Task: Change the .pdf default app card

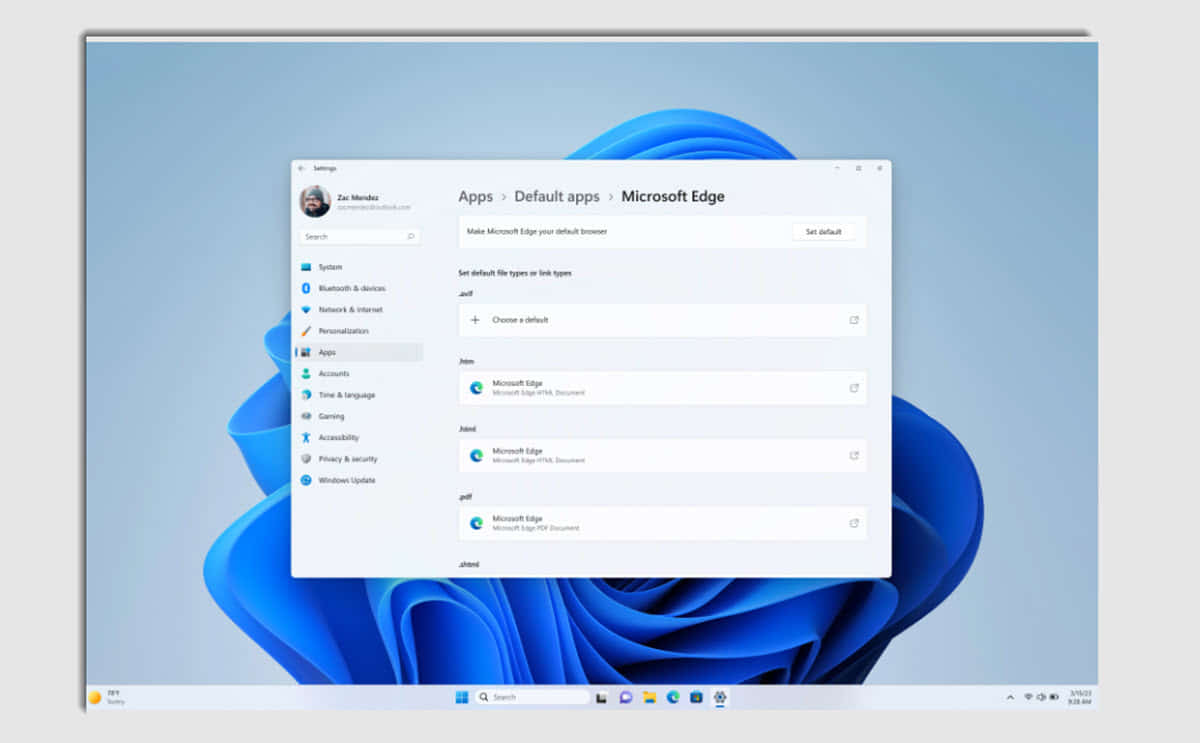Action: point(662,523)
